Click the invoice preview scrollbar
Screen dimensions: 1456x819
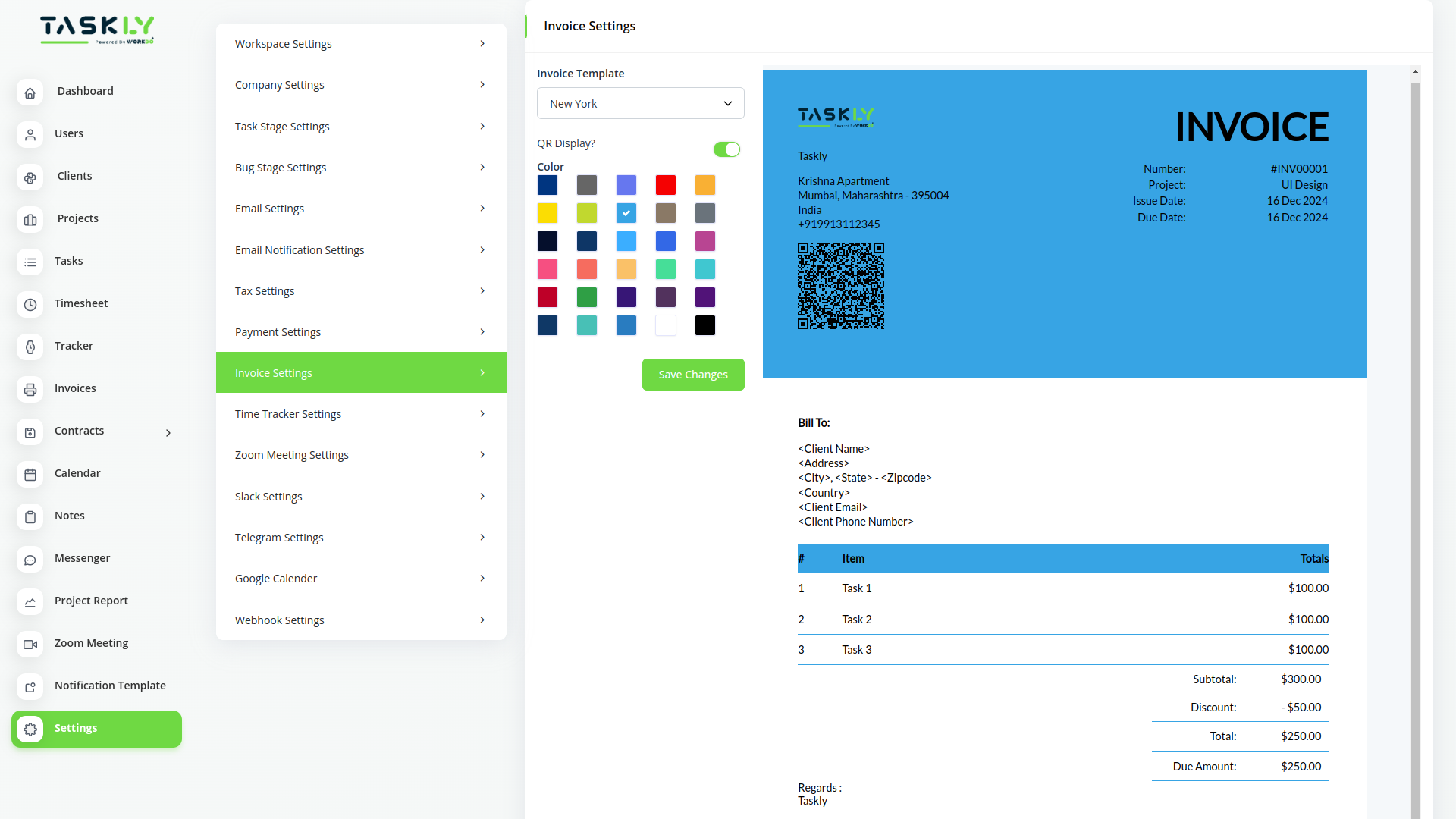tap(1415, 227)
